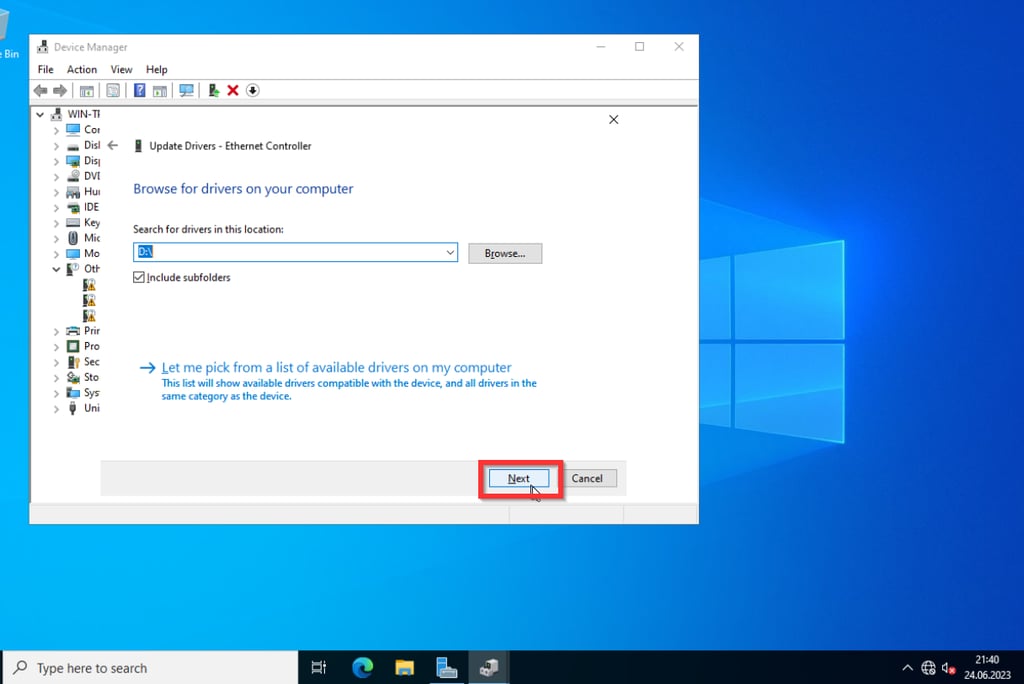Open the Action menu
The image size is (1024, 684).
click(82, 69)
